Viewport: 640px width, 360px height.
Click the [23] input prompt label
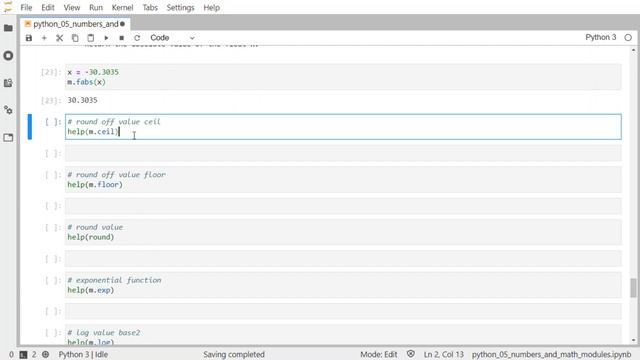51,72
